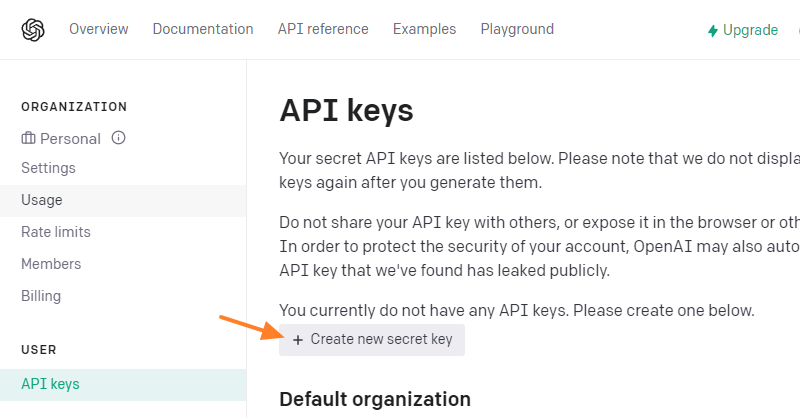The width and height of the screenshot is (800, 418).
Task: Open organization Settings in the sidebar
Action: [48, 168]
